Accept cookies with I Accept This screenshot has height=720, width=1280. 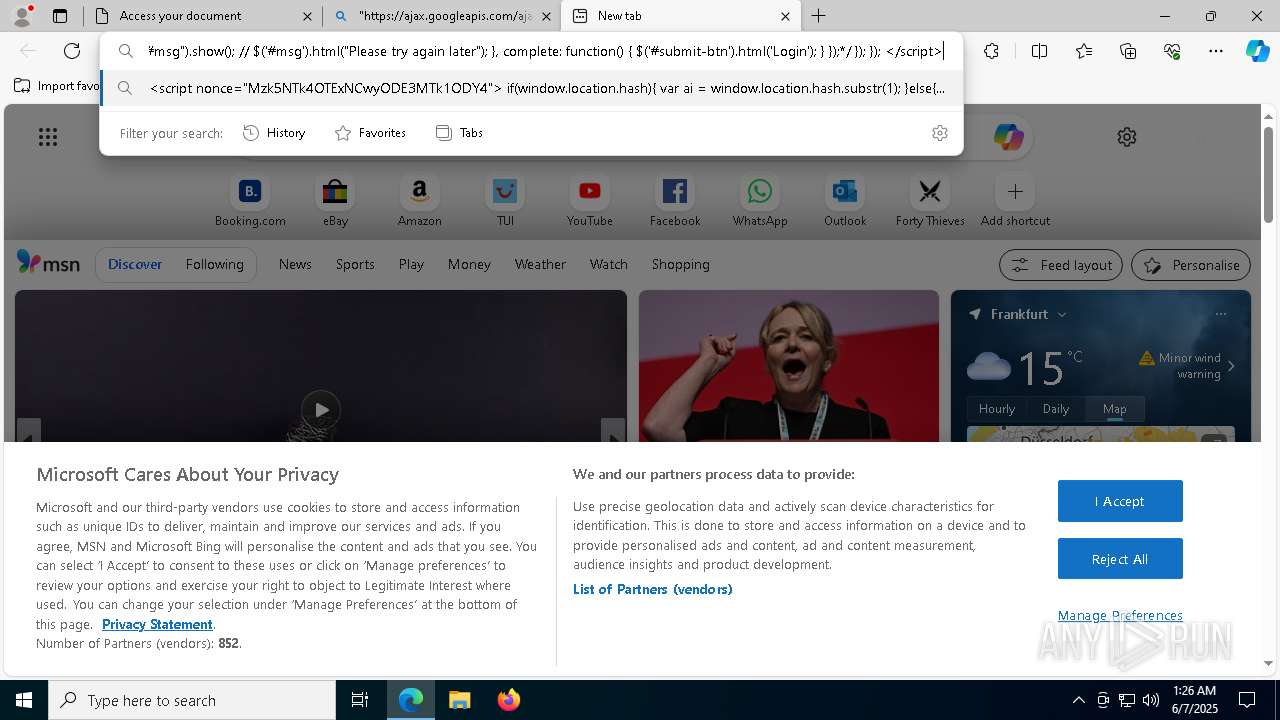pos(1120,501)
